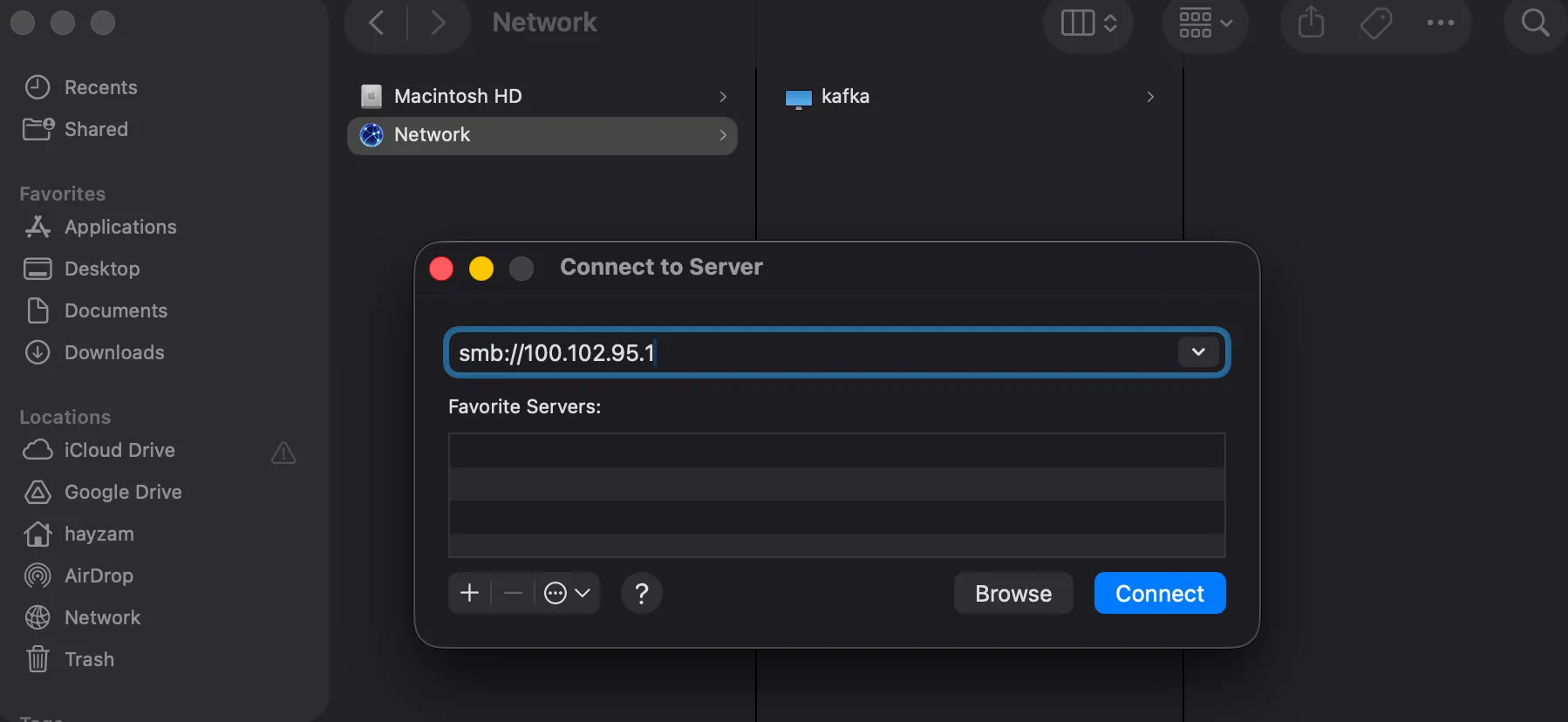Open Applications from Favorites
The height and width of the screenshot is (722, 1568).
coord(99,227)
